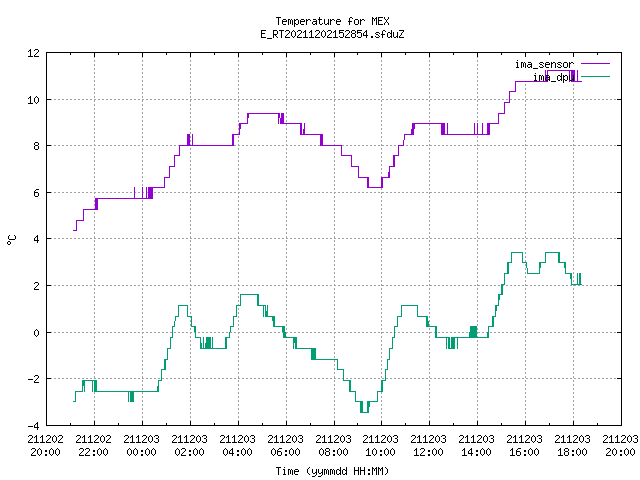Click the x-axis tick "211203 08:00"
This screenshot has height=480, width=640.
pos(333,445)
